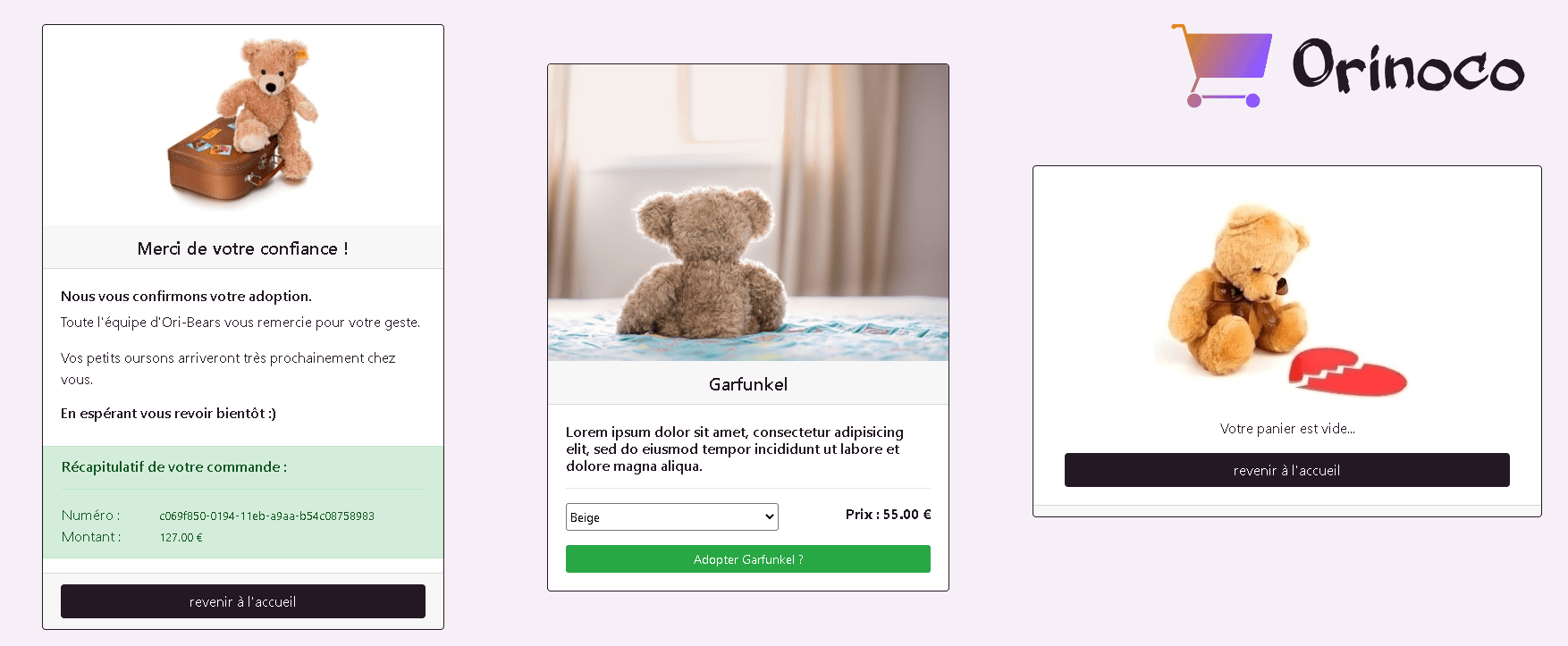The height and width of the screenshot is (646, 1568).
Task: Click the Garfunkel teddy bear photo
Action: point(748,213)
